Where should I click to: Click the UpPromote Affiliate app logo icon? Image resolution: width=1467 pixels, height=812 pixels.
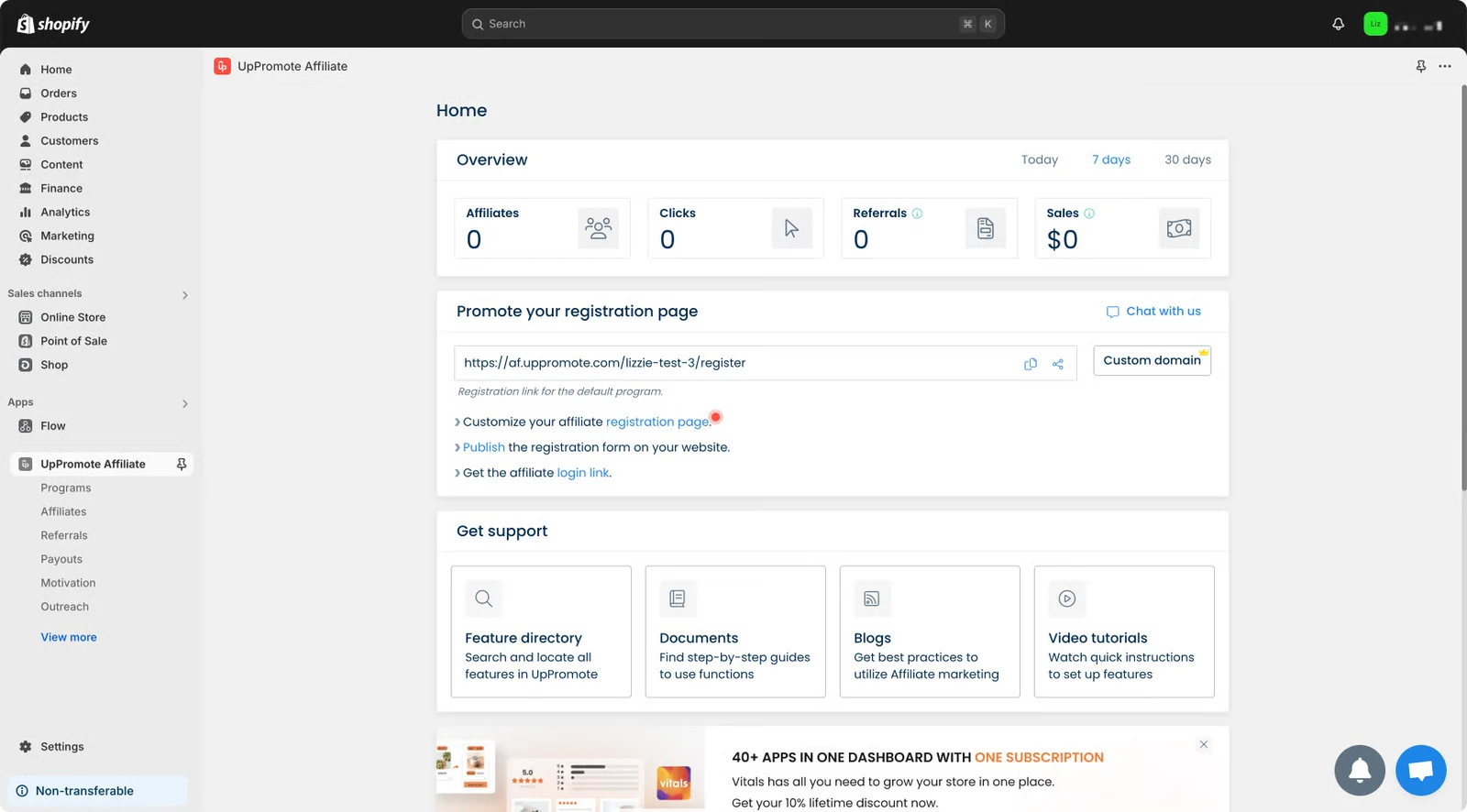tap(222, 66)
